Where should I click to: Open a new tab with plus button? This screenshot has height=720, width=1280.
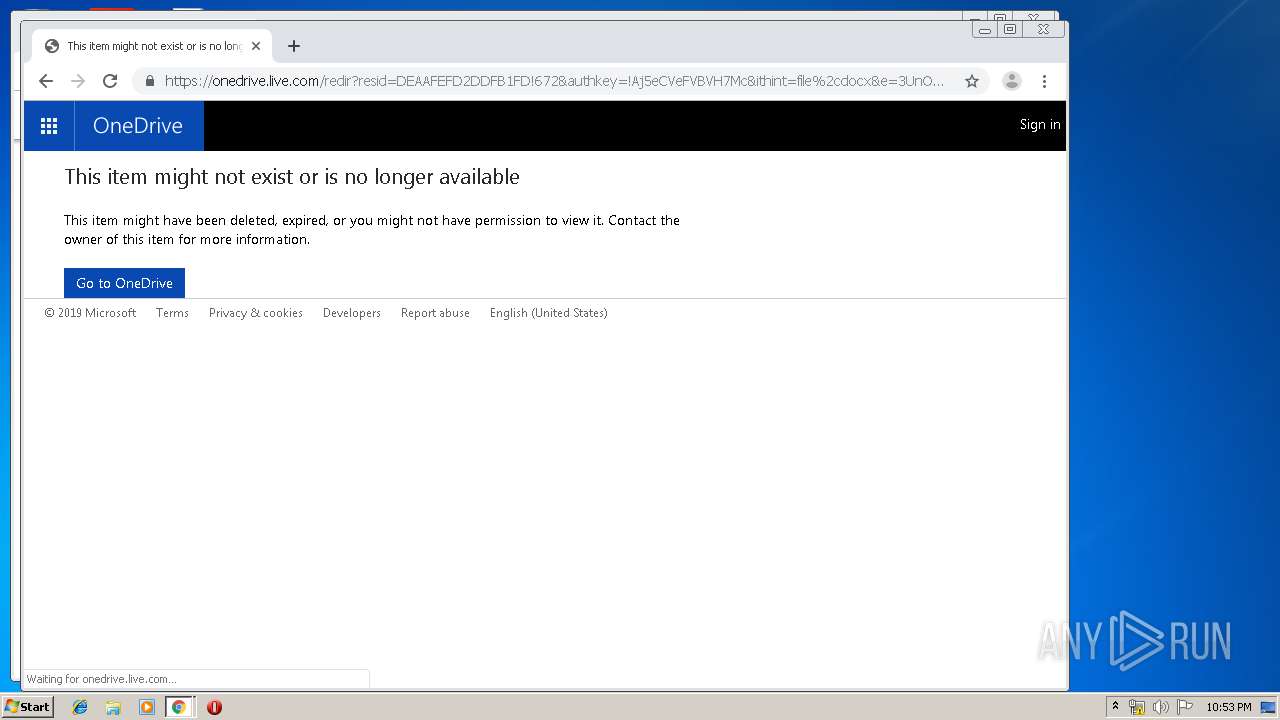[293, 46]
